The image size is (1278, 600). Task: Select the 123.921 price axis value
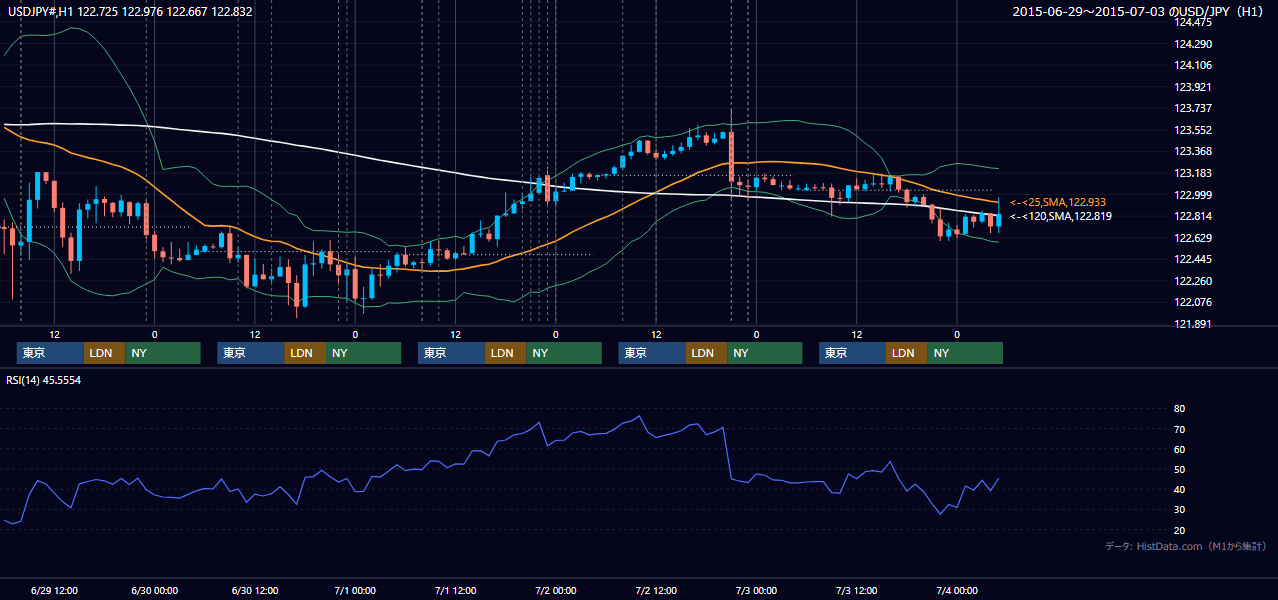click(x=1195, y=87)
